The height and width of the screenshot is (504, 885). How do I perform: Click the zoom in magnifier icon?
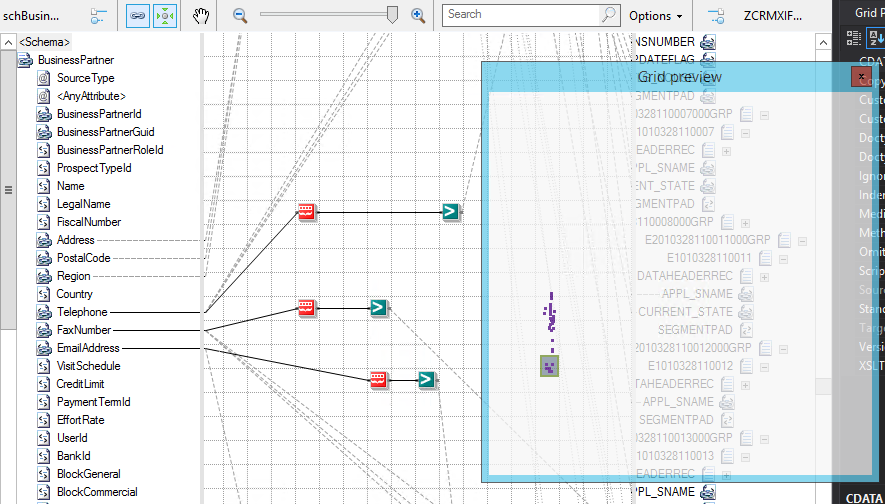[x=418, y=16]
